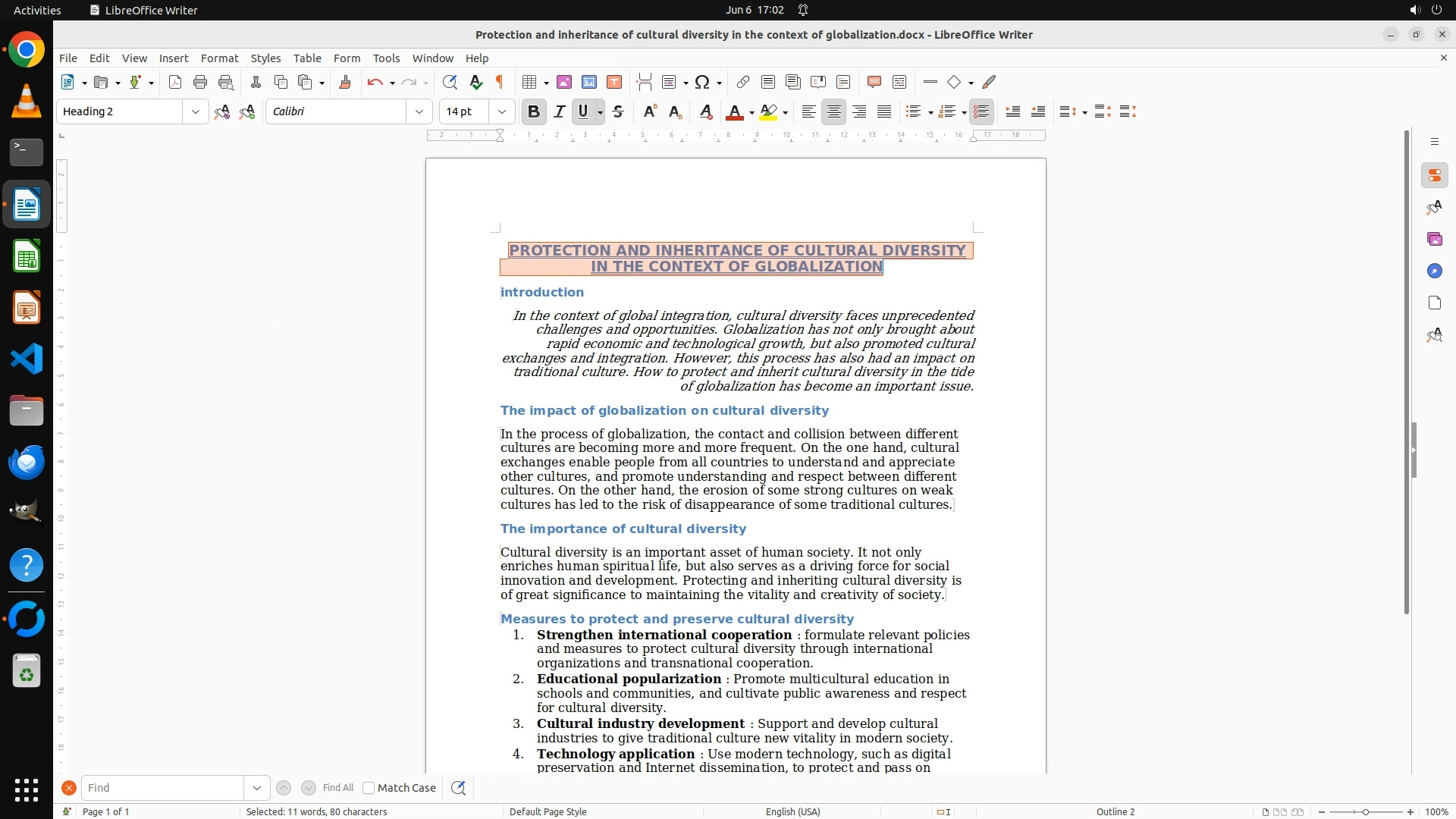
Task: Open the Calibri font name dropdown
Action: 419,111
